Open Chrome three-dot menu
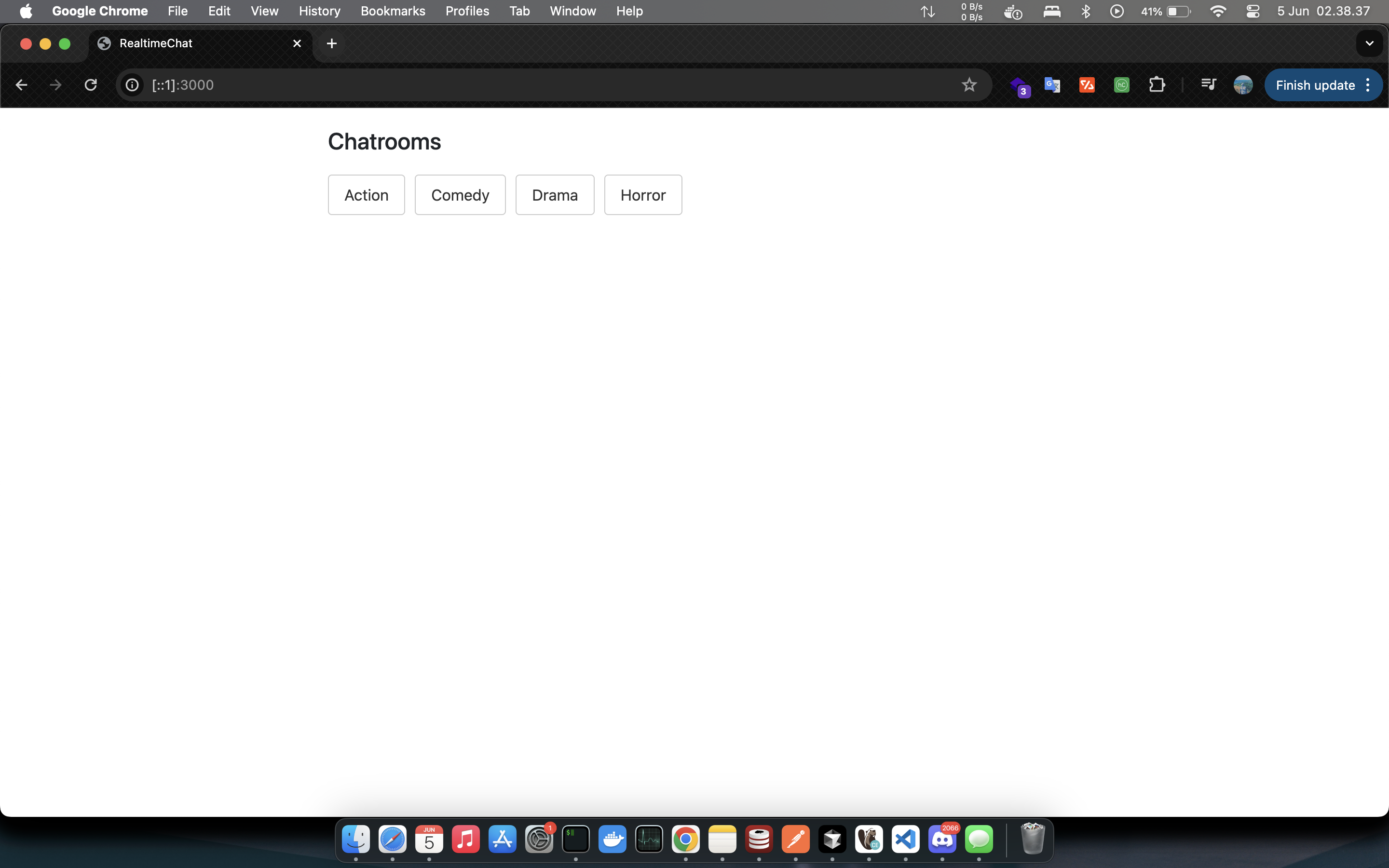The image size is (1389, 868). point(1368,85)
